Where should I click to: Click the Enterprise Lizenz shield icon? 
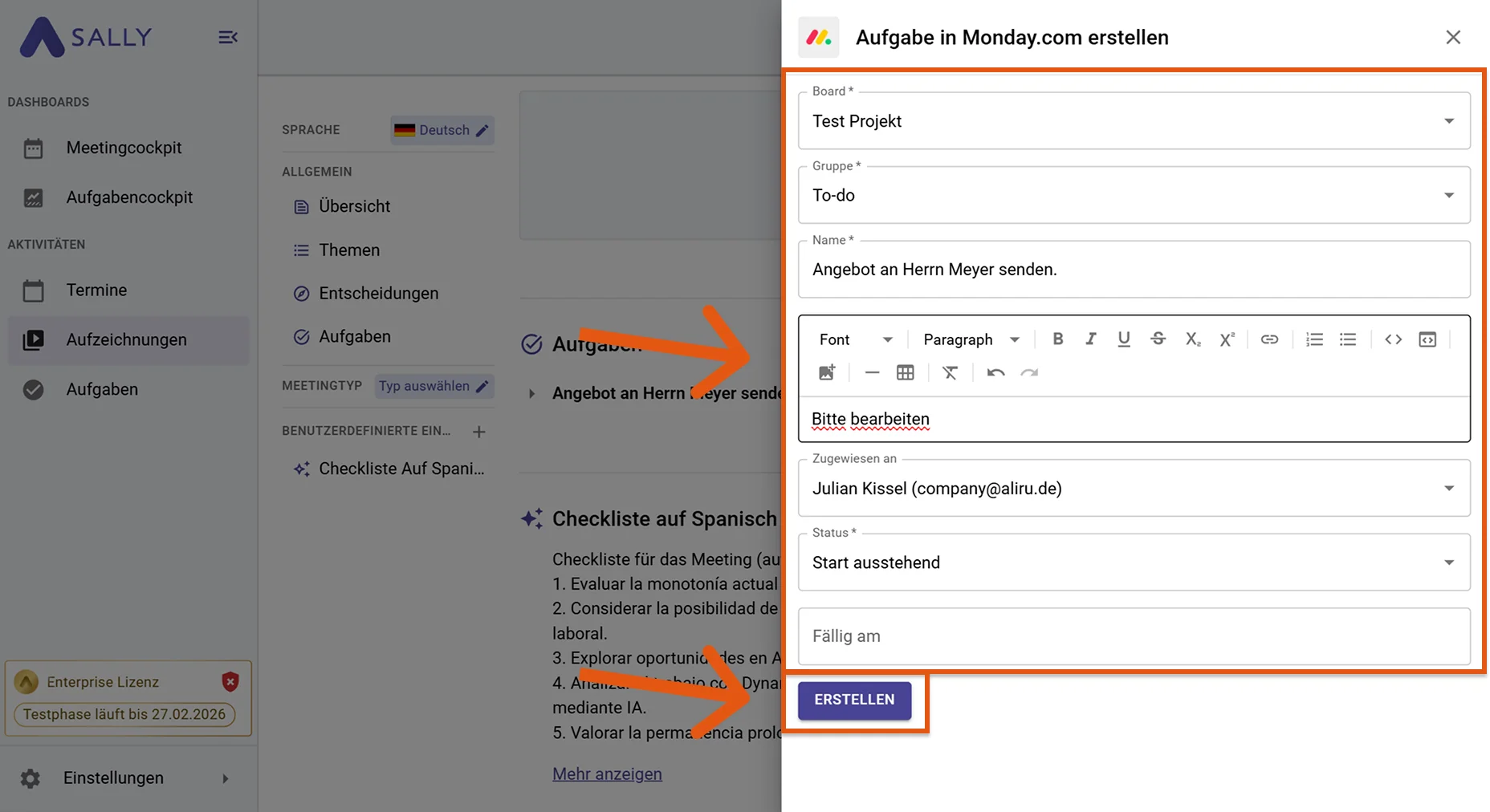click(230, 681)
